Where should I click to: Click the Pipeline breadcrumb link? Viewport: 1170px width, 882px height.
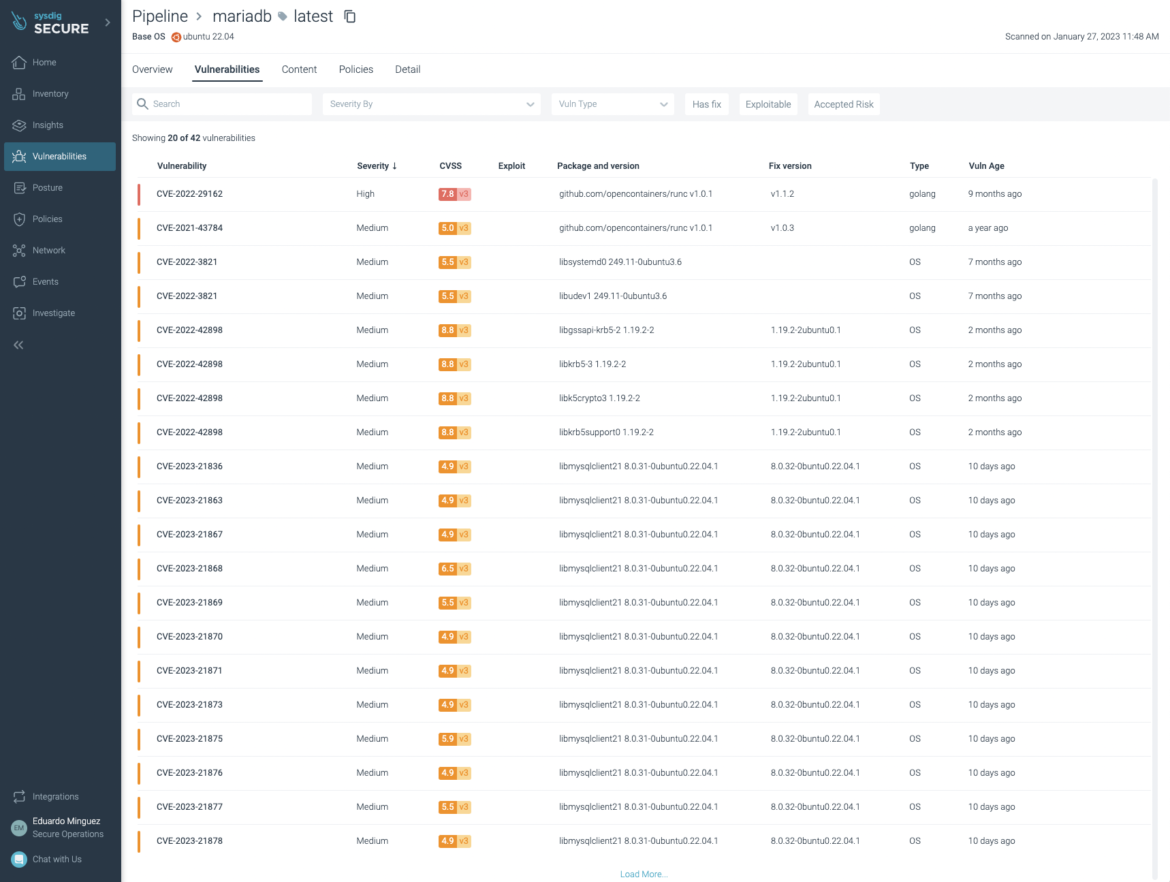pos(160,16)
